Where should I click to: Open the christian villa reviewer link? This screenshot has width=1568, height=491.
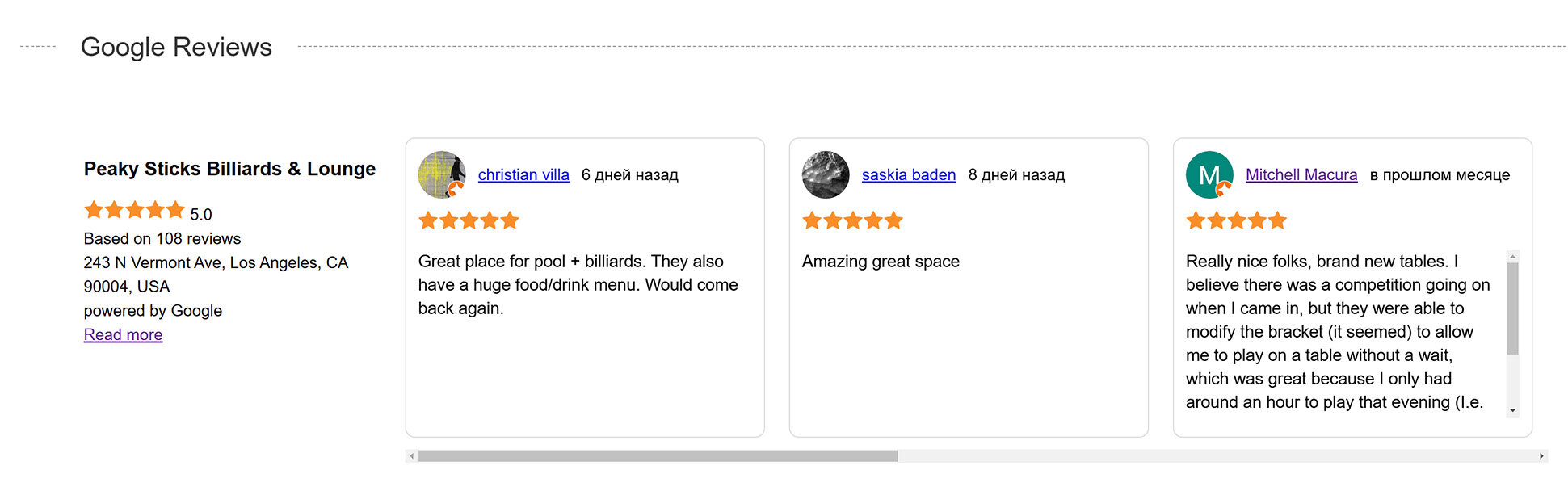pyautogui.click(x=523, y=175)
